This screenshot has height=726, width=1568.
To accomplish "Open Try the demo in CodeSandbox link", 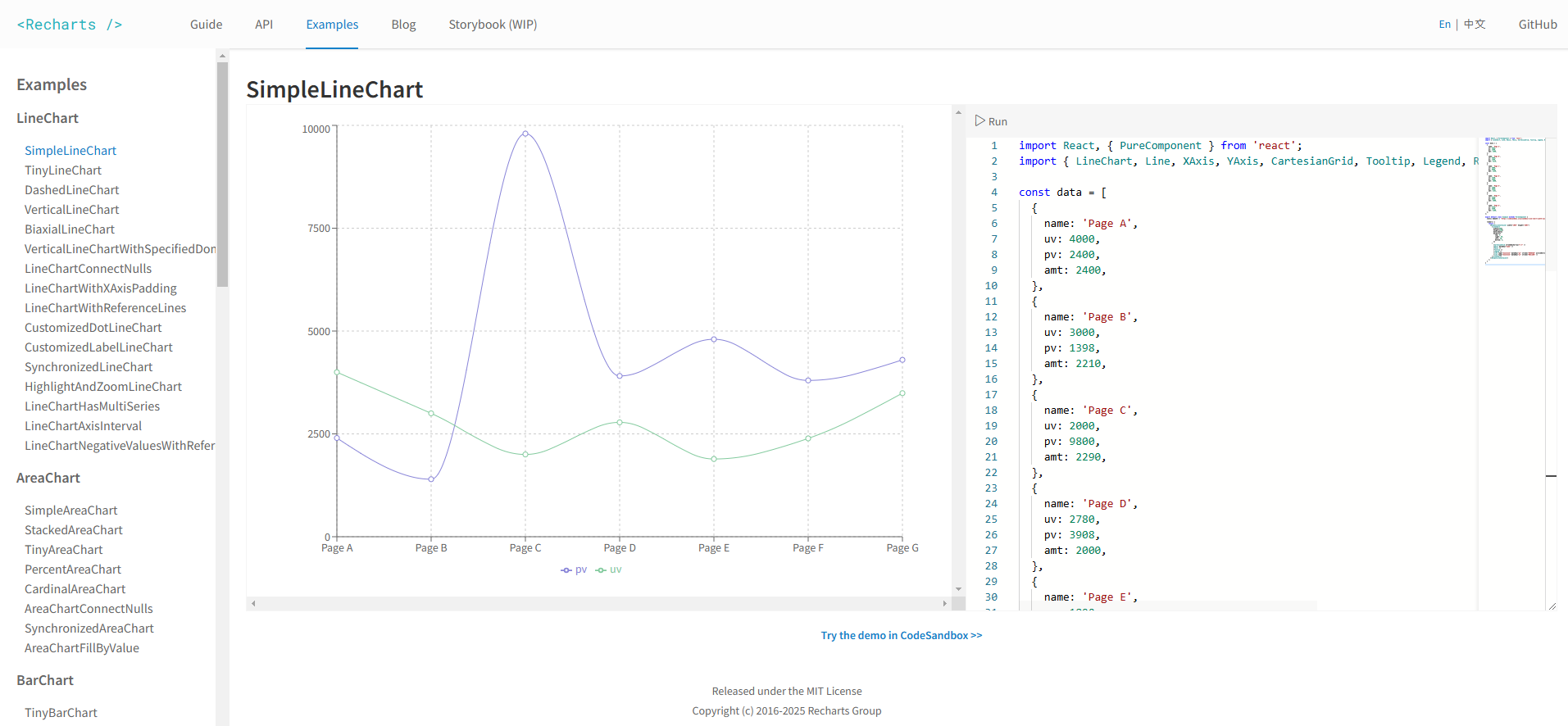I will click(x=901, y=635).
